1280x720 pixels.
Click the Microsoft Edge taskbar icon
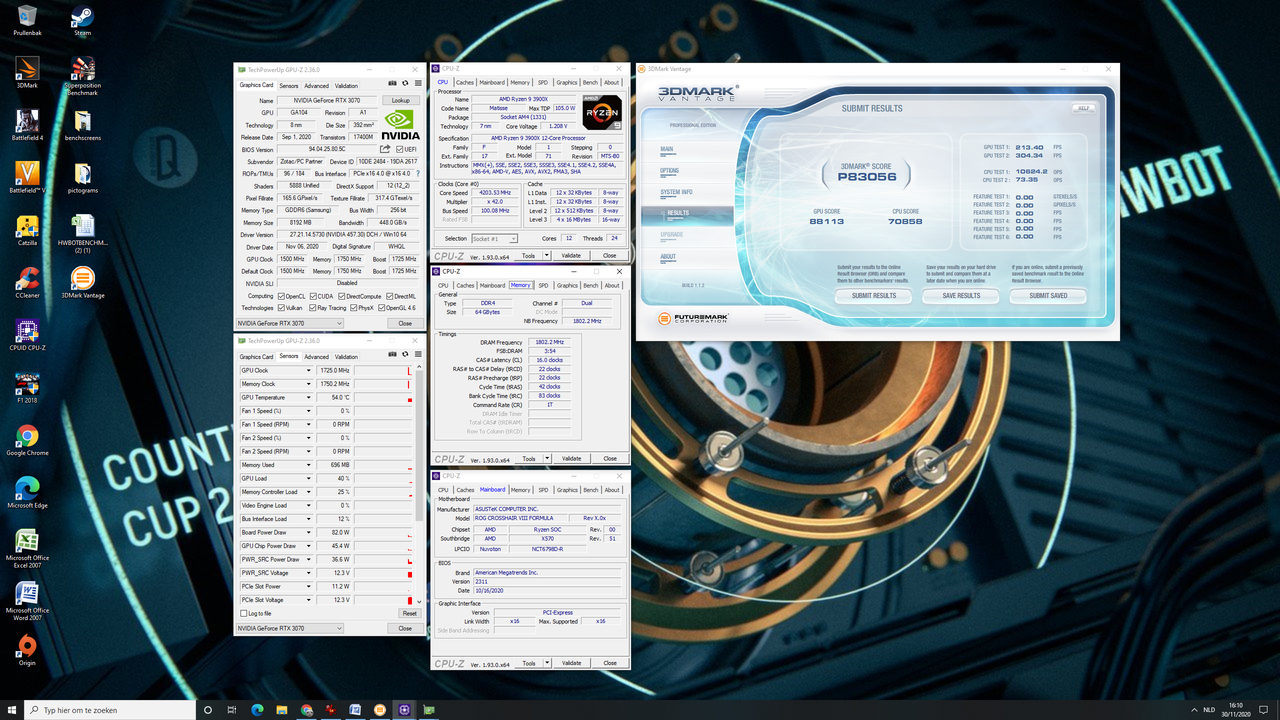[257, 710]
